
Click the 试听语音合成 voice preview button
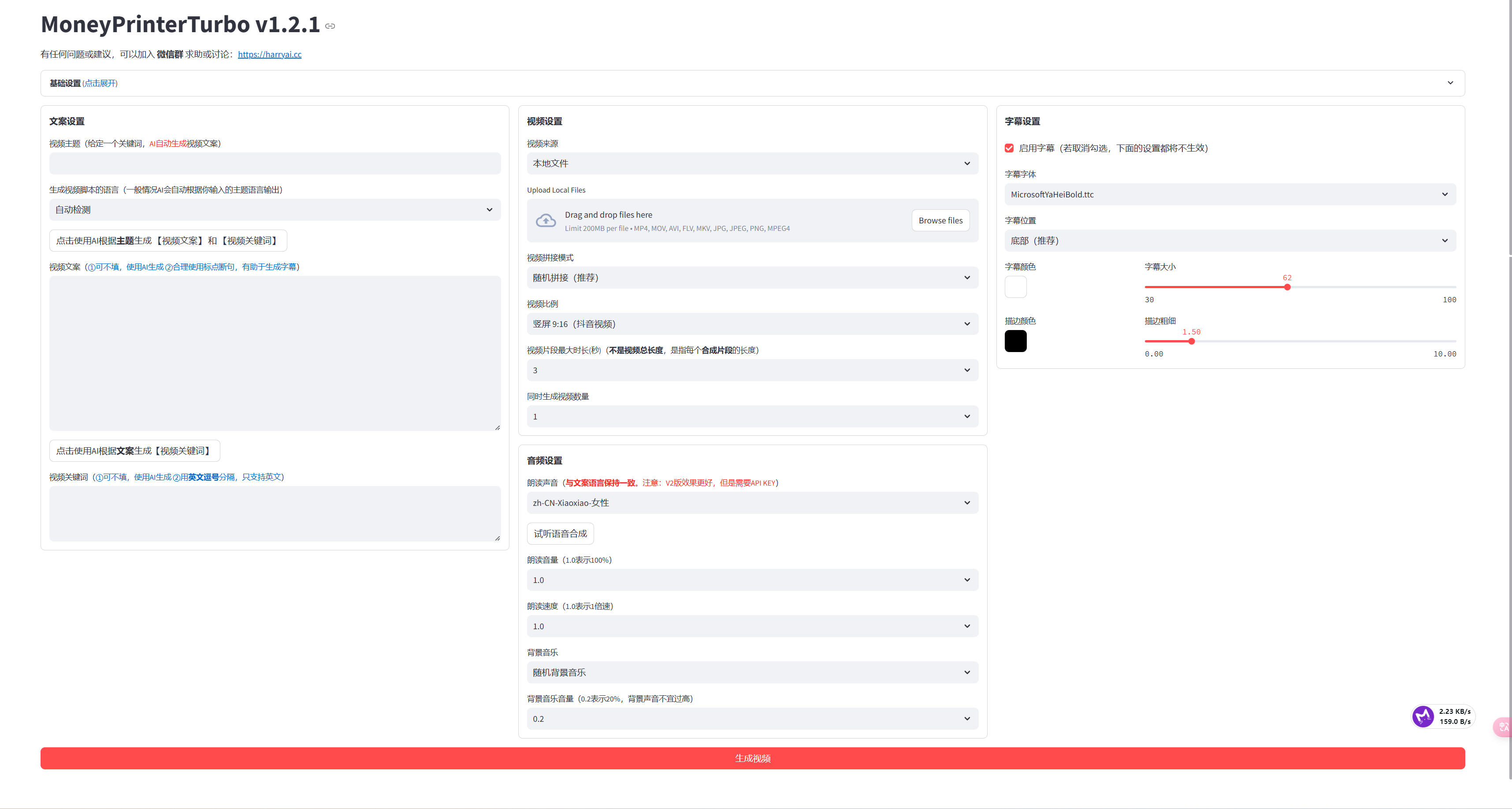click(560, 533)
